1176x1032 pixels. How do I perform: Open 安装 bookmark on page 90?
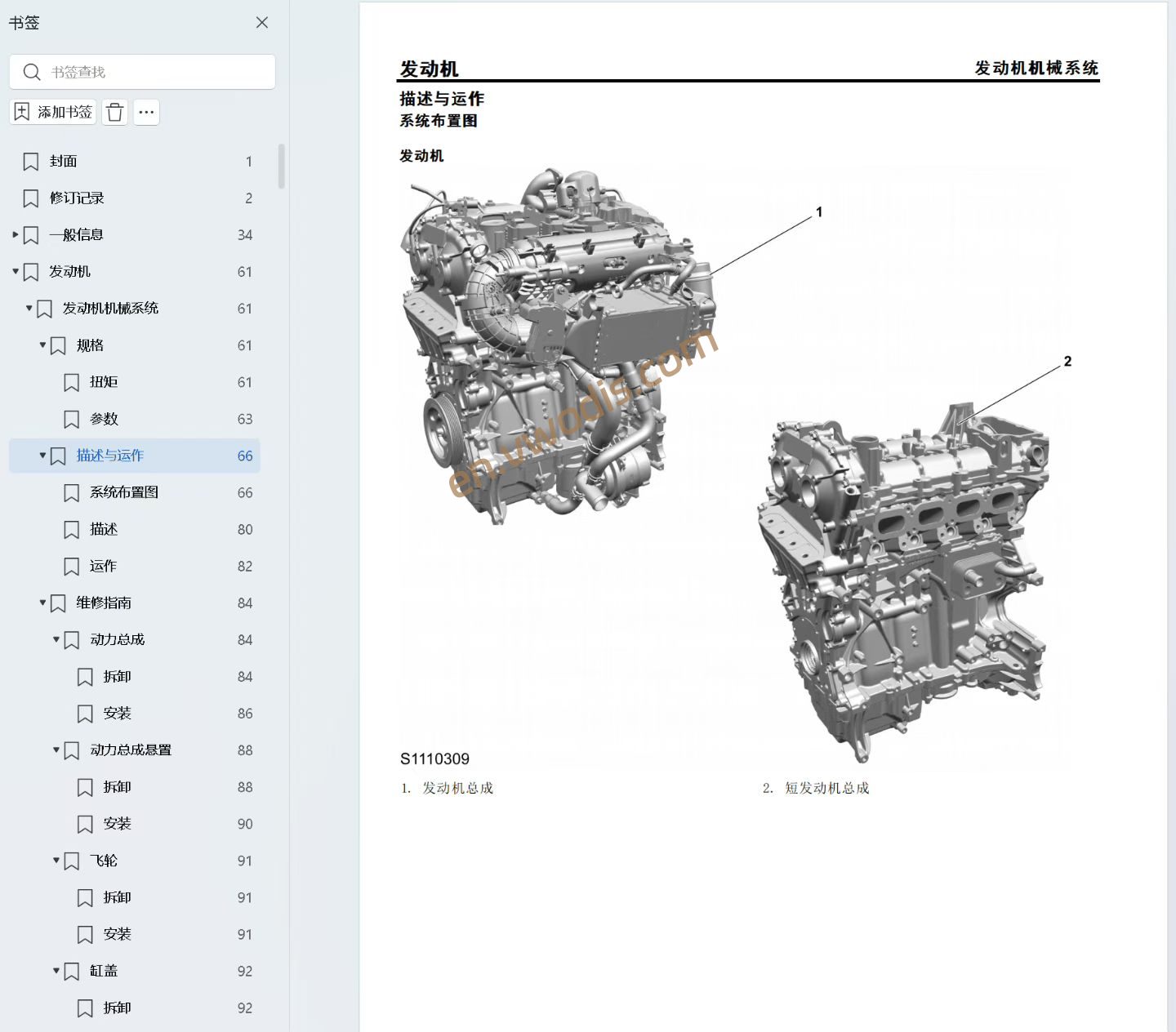click(x=118, y=824)
